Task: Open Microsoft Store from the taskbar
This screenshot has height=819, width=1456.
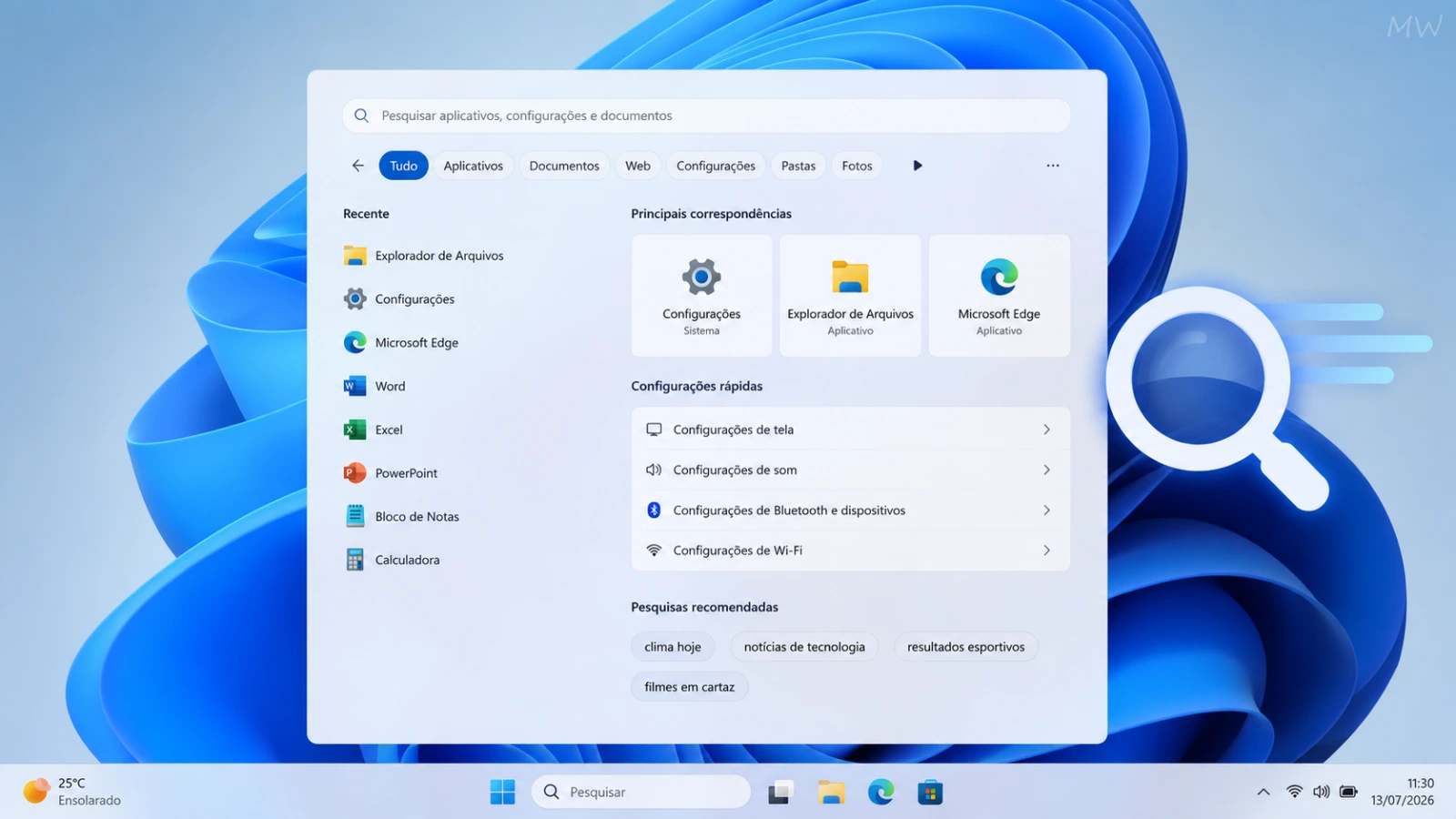Action: [930, 792]
